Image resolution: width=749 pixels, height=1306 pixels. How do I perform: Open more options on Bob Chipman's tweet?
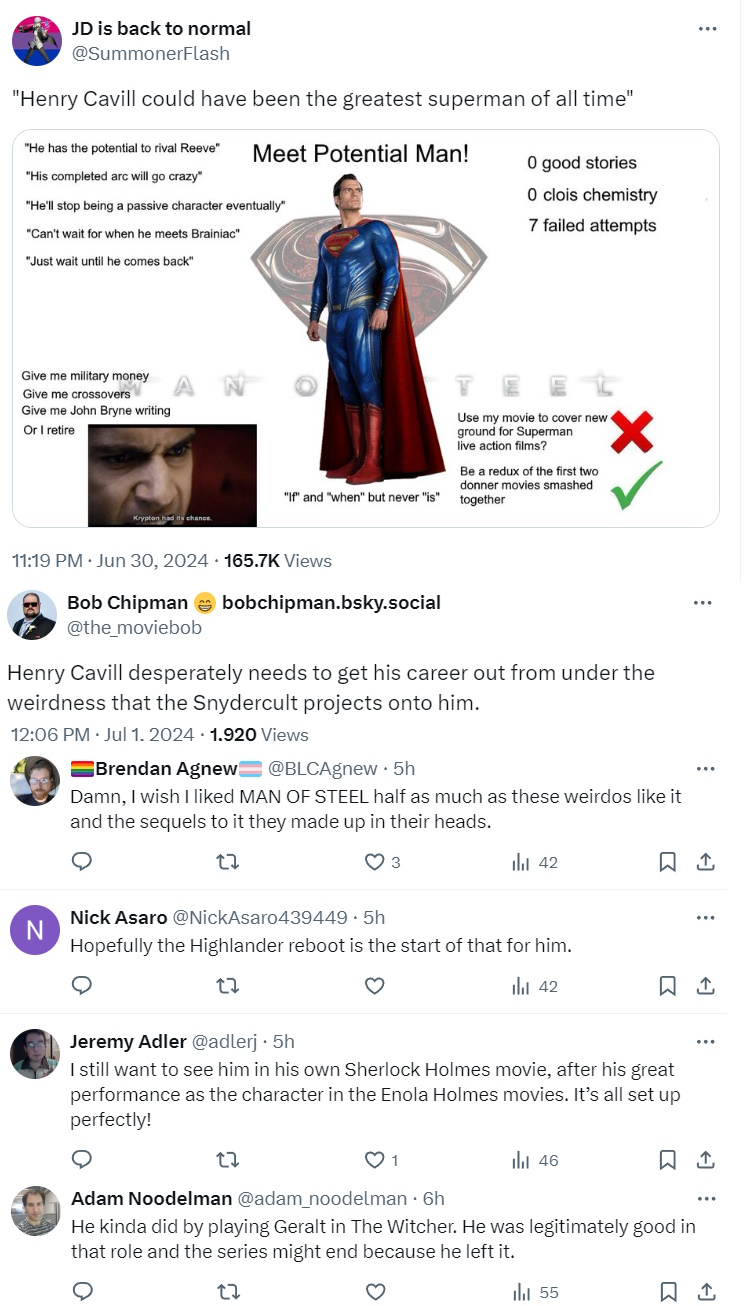(703, 603)
